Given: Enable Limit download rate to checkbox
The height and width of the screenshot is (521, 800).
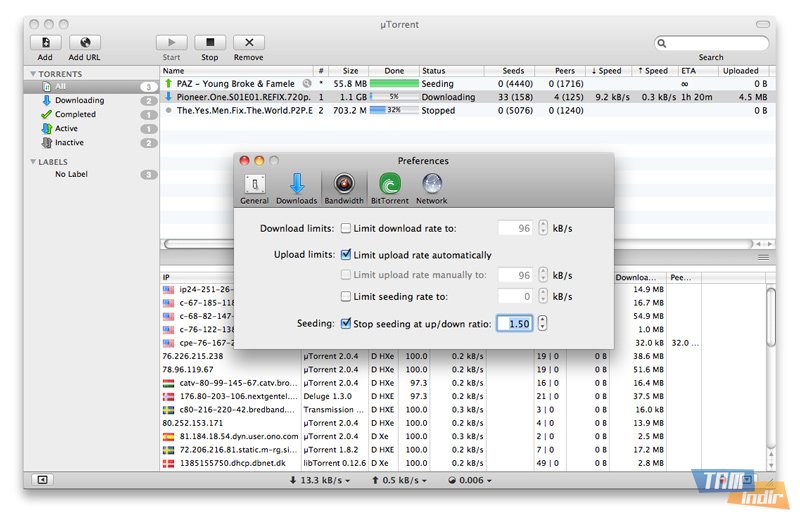Looking at the screenshot, I should pyautogui.click(x=346, y=228).
